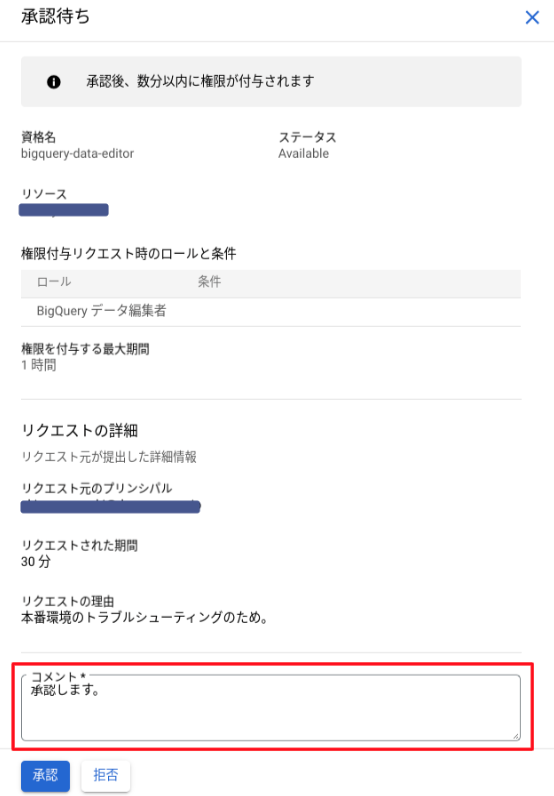Image resolution: width=554 pixels, height=796 pixels.
Task: Select the bigquery-data-editor entitlement name
Action: pos(77,154)
